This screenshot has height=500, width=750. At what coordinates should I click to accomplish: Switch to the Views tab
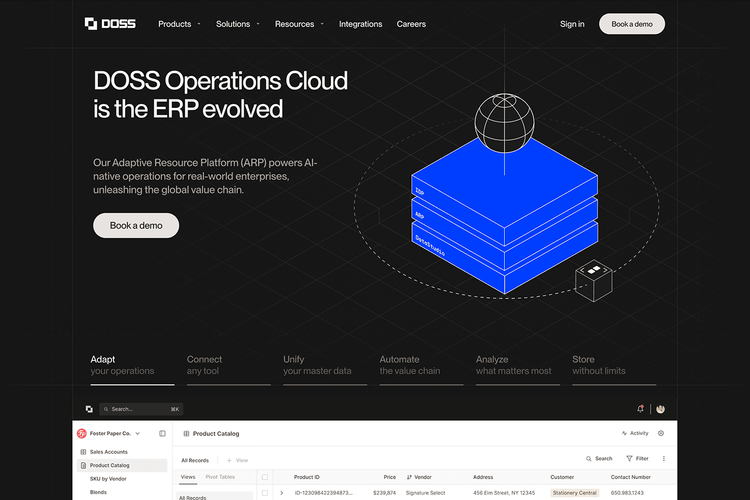point(188,477)
